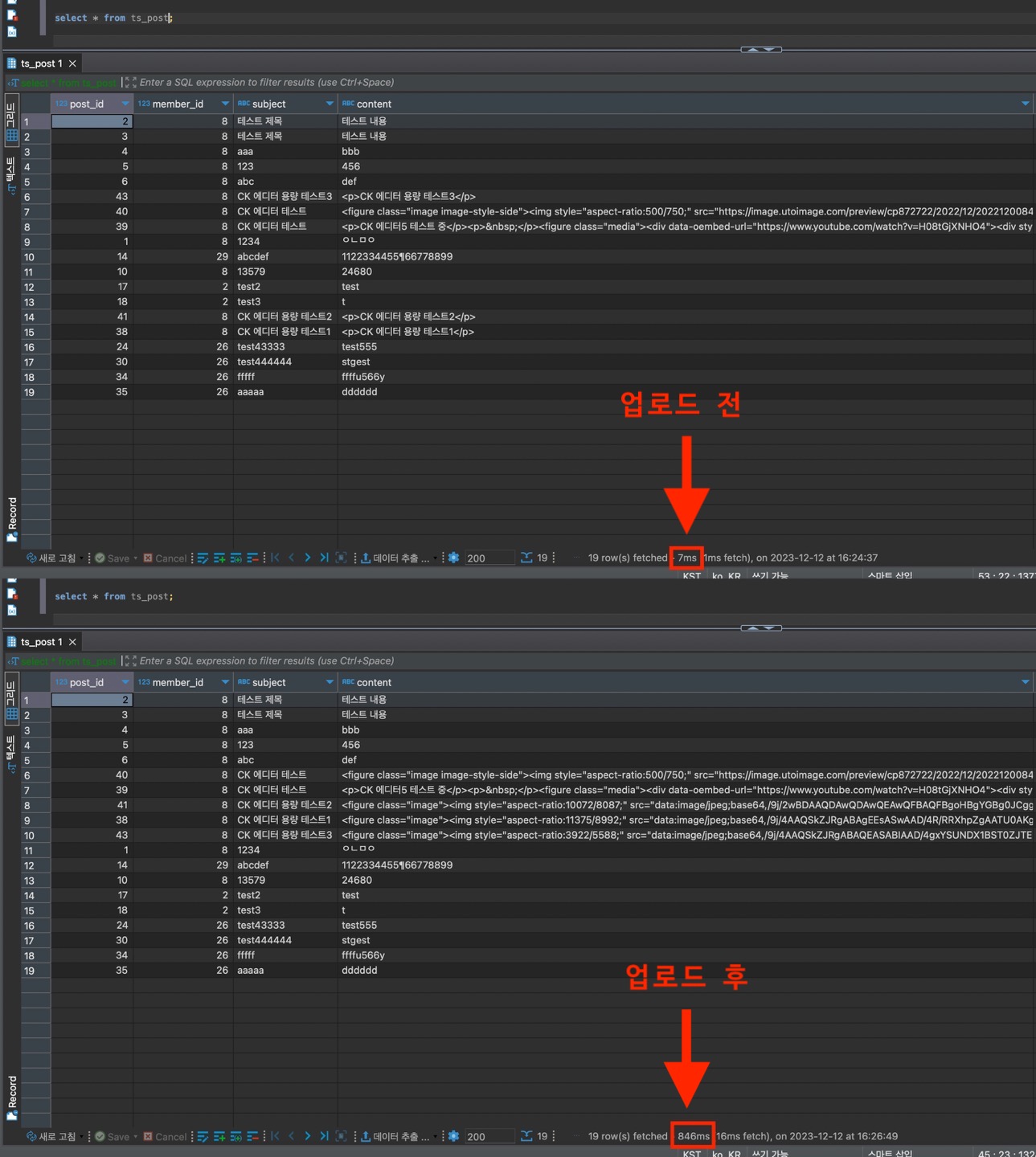Viewport: 1036px width, 1157px height.
Task: Open content column filter dropdown in 16:26:49 panel
Action: tap(1026, 682)
